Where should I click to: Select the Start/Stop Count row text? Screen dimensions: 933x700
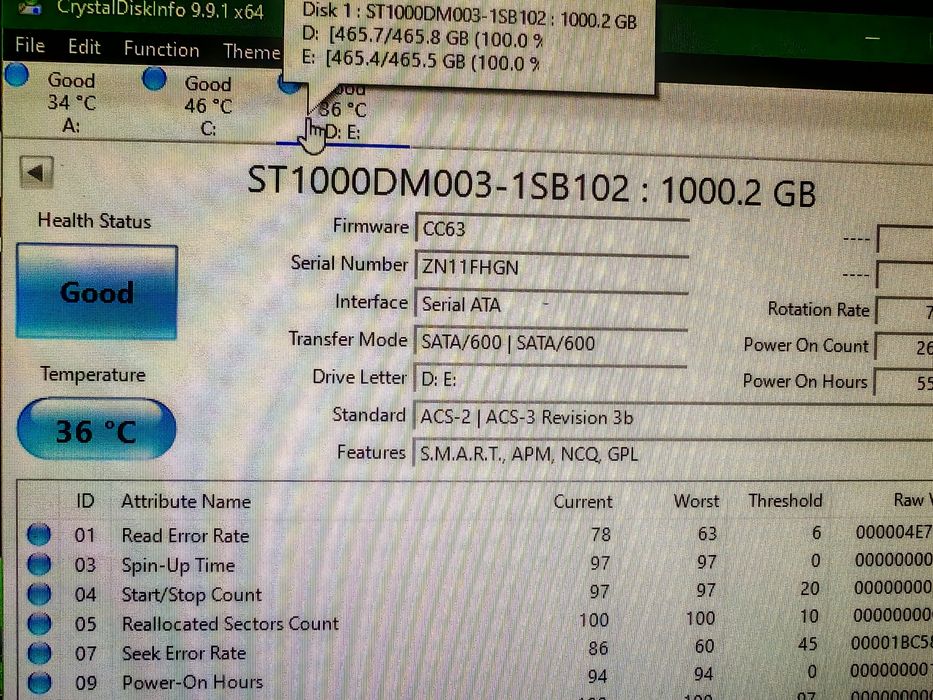coord(191,594)
